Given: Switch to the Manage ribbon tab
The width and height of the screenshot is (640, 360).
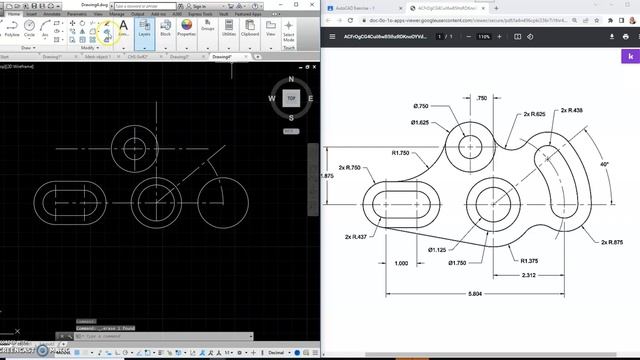Looking at the screenshot, I should [116, 14].
